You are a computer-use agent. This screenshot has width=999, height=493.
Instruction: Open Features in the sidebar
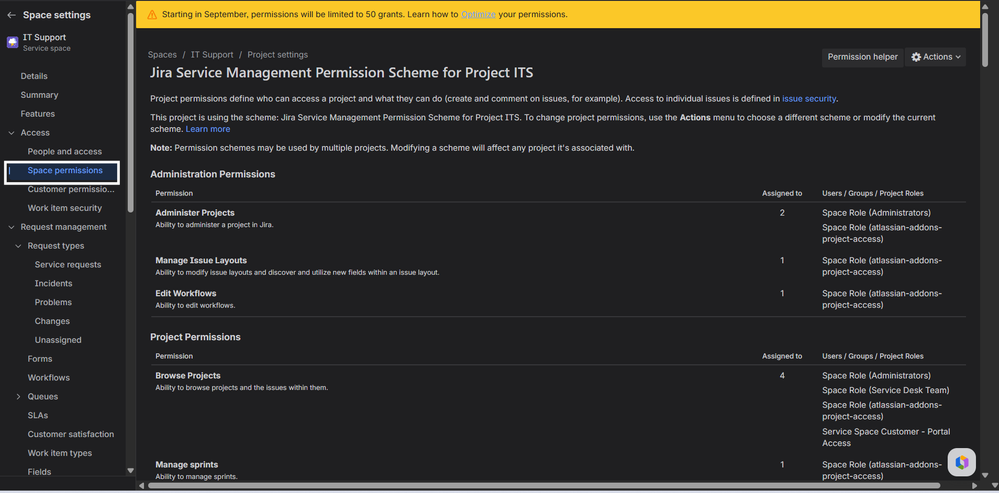[x=38, y=113]
